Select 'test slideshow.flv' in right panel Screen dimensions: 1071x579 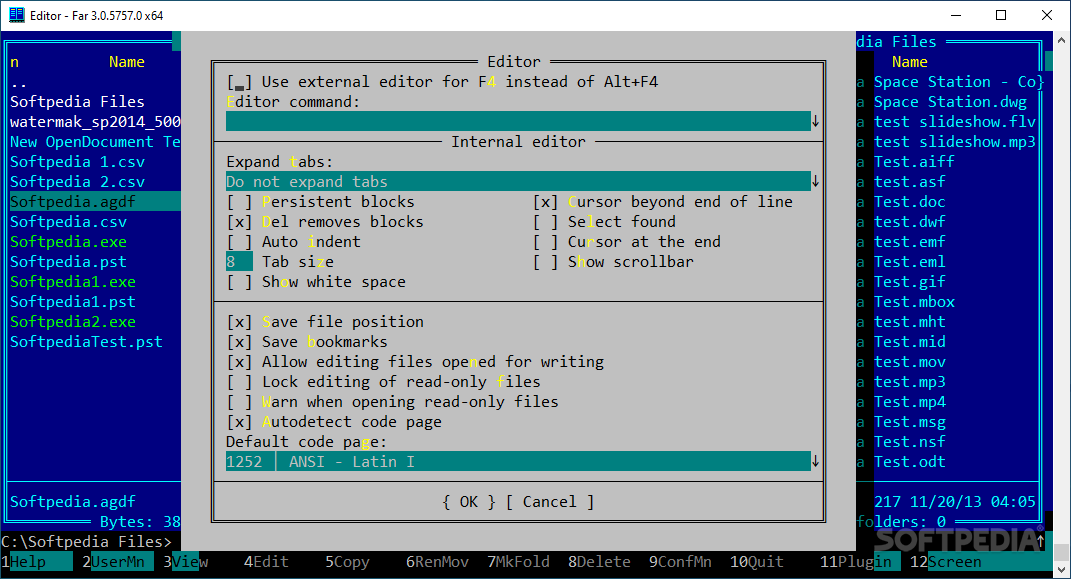point(955,122)
